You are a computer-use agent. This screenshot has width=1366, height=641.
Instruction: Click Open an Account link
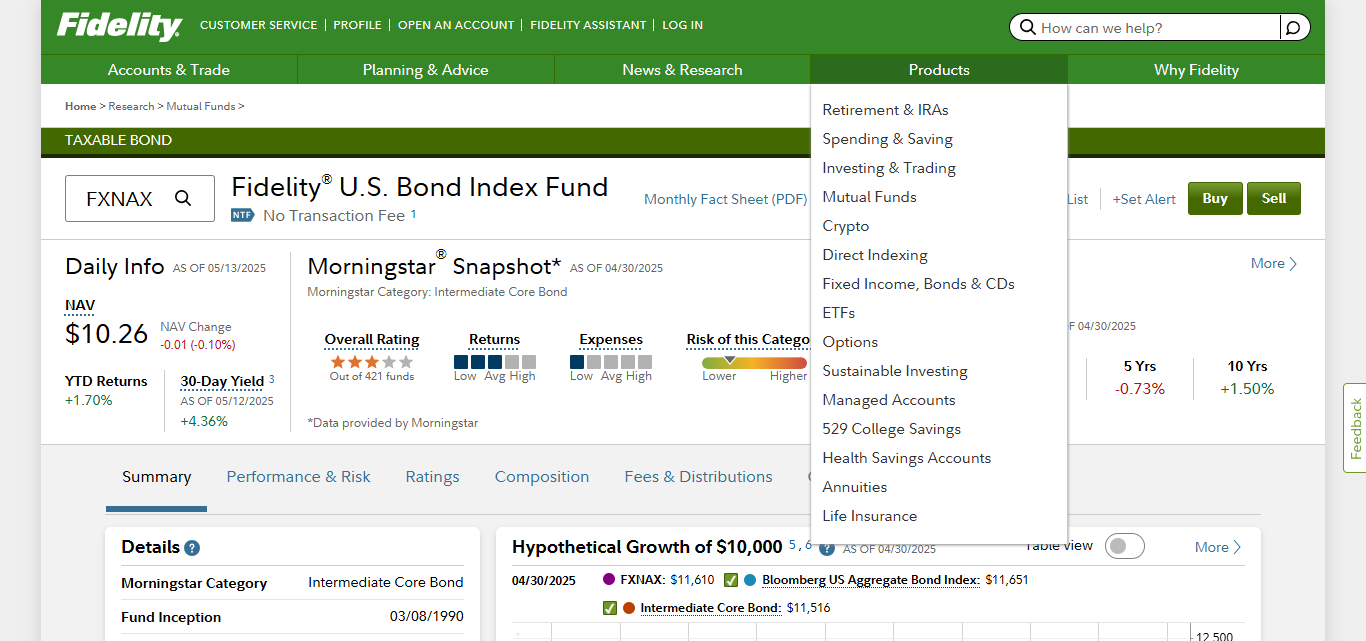[456, 25]
